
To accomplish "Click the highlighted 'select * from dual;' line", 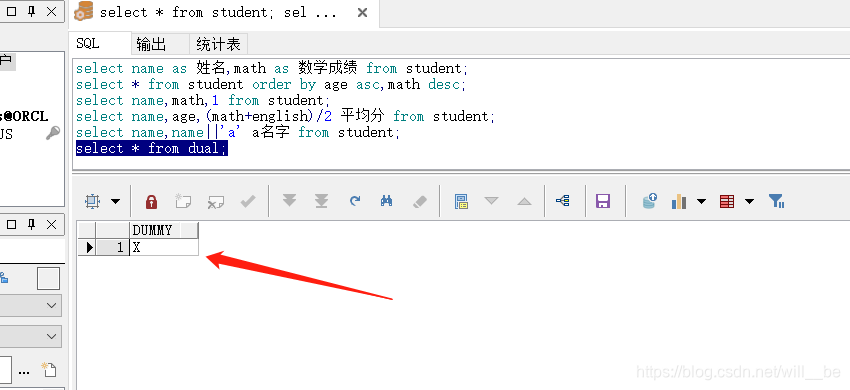I will coord(152,149).
